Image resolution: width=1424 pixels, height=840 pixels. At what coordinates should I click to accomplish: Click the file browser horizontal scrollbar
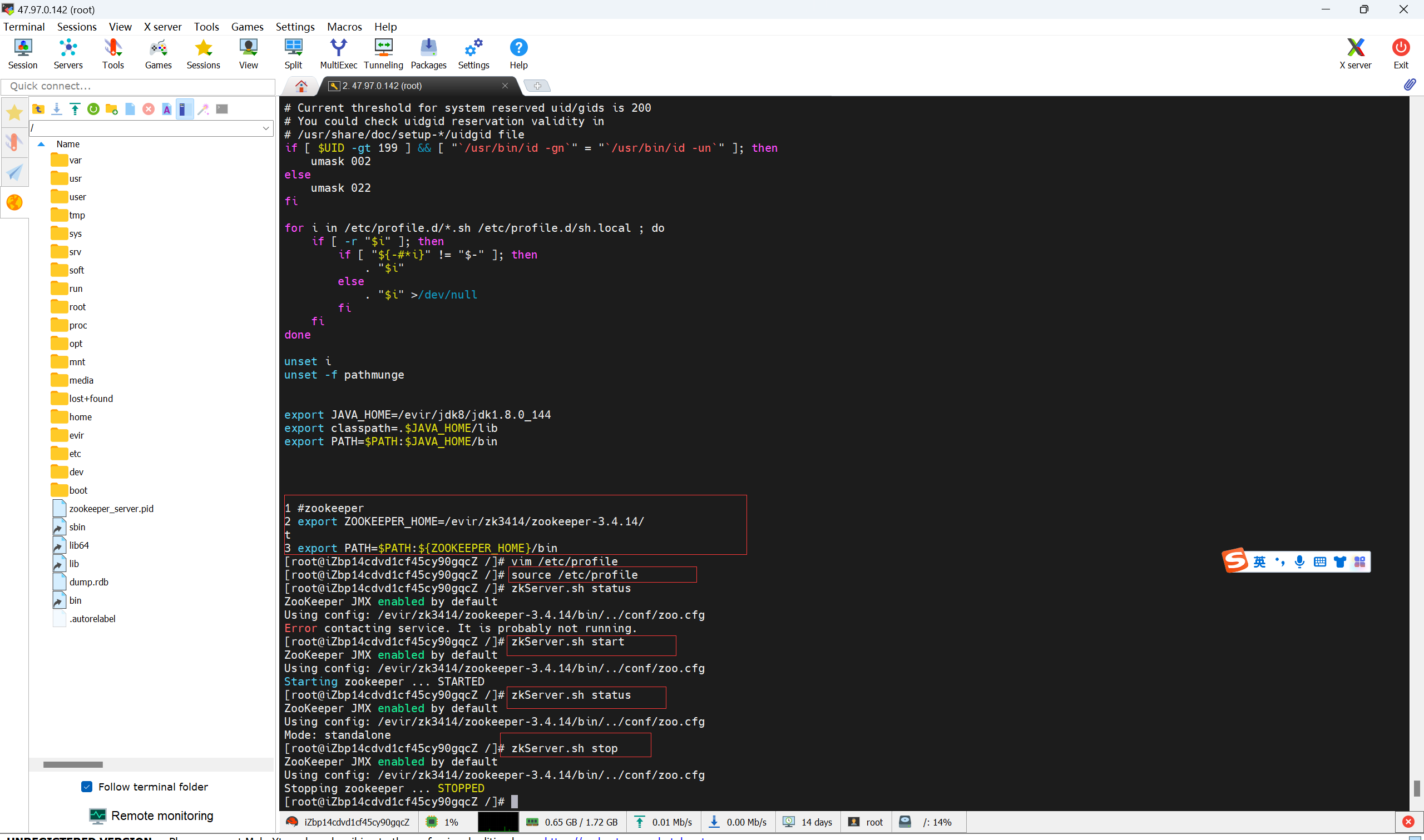tap(73, 765)
